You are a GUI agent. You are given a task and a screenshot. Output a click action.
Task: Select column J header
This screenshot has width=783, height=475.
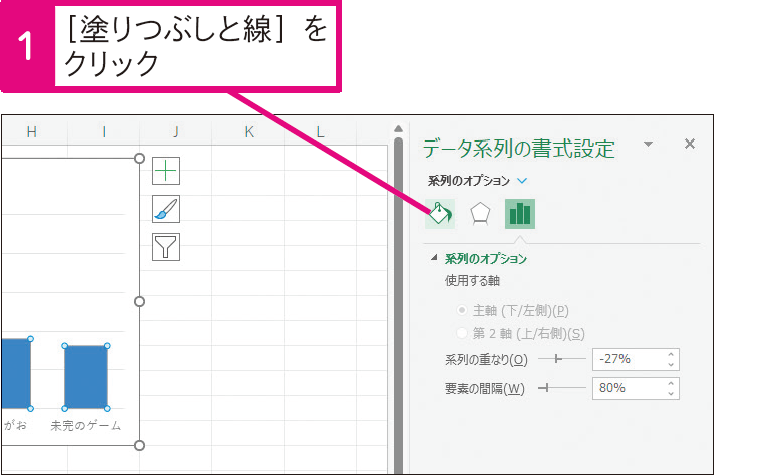(x=176, y=131)
